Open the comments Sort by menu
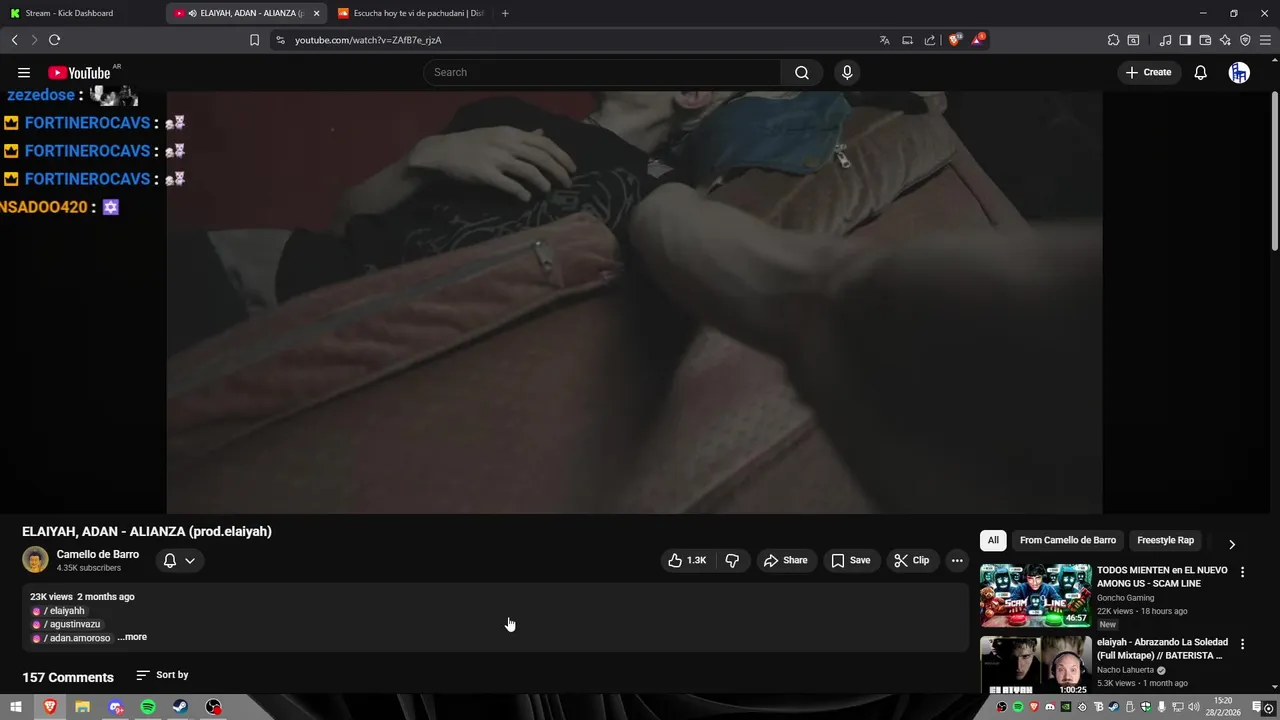The width and height of the screenshot is (1280, 720). coord(162,675)
